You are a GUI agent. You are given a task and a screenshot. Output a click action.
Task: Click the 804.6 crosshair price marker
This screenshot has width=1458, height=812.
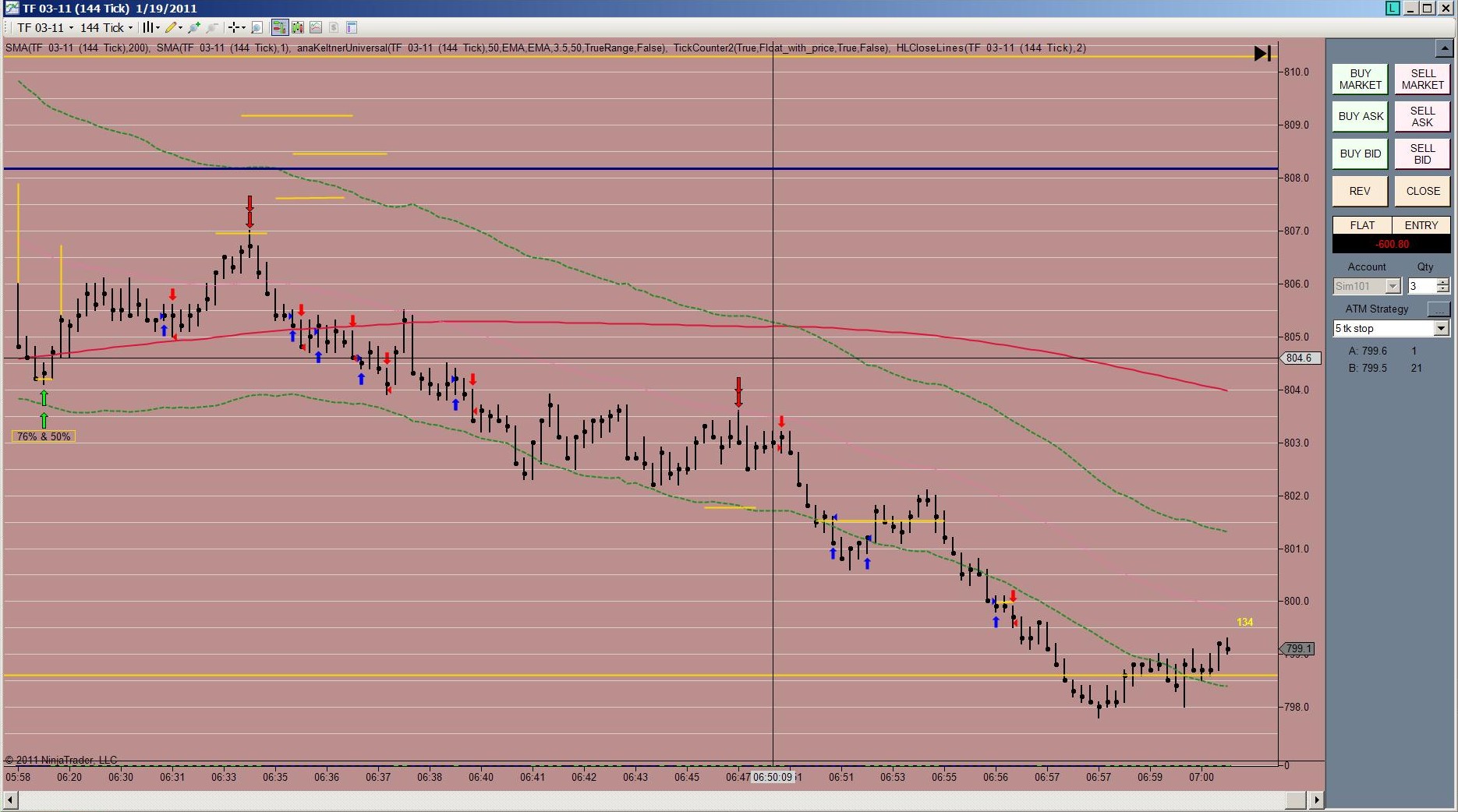(1300, 358)
